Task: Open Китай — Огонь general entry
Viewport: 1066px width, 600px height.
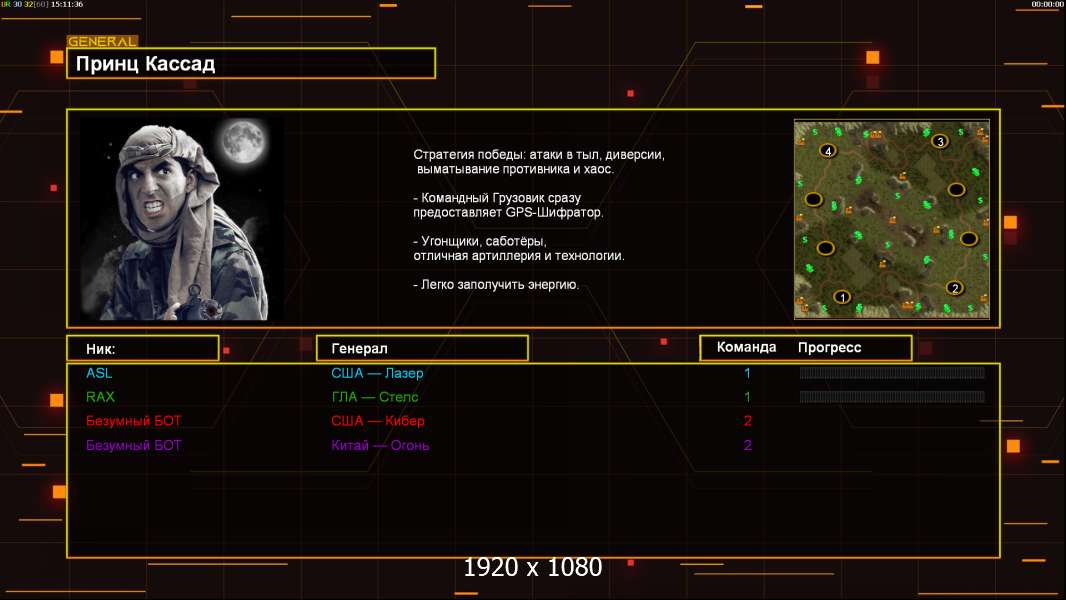Action: click(380, 445)
